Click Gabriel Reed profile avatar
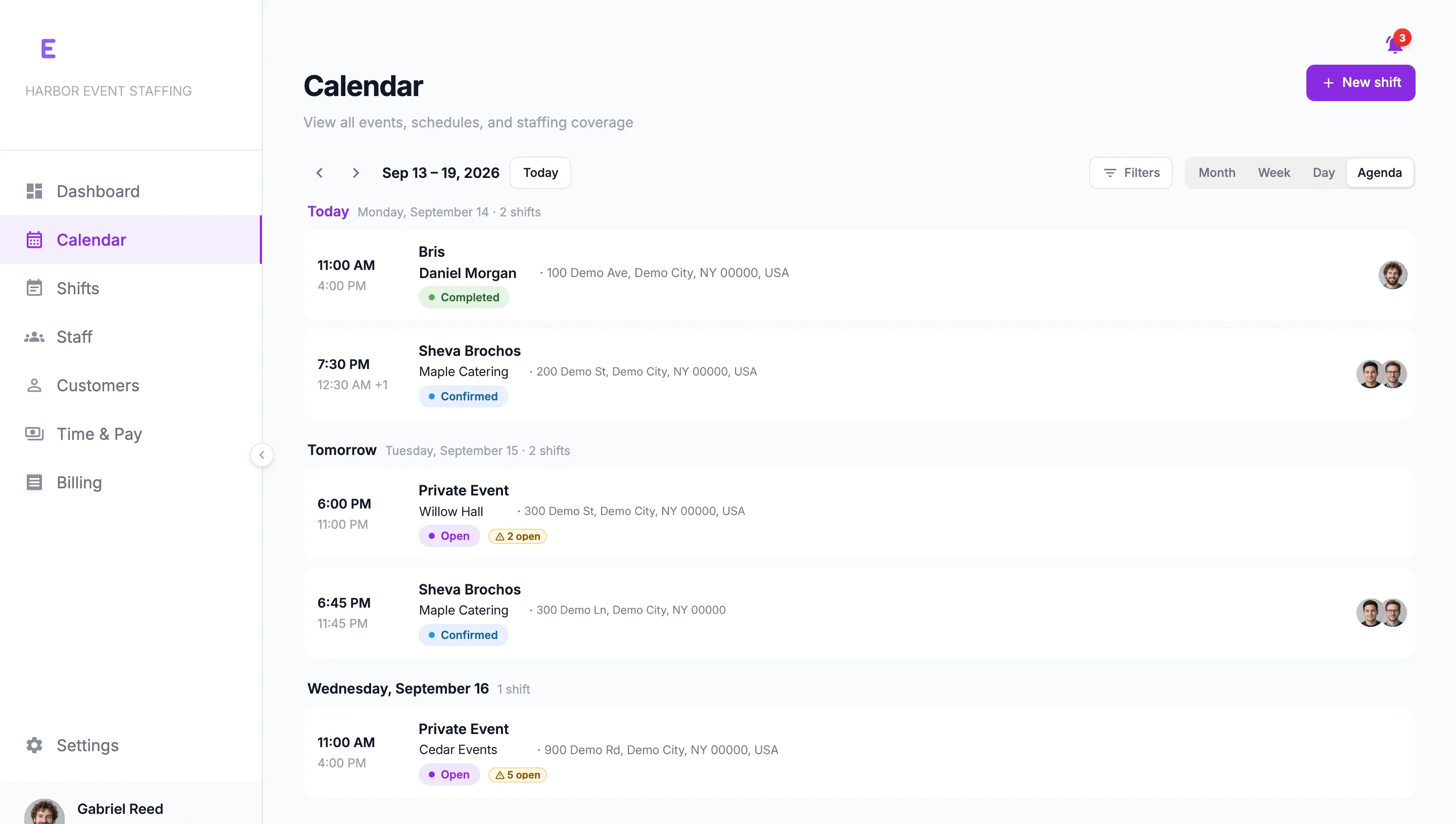The image size is (1456, 824). click(44, 811)
